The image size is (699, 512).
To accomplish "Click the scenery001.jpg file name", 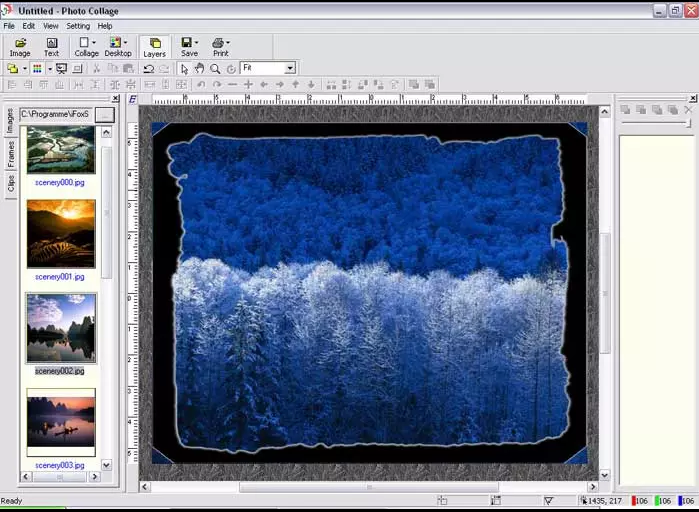I will [x=60, y=277].
